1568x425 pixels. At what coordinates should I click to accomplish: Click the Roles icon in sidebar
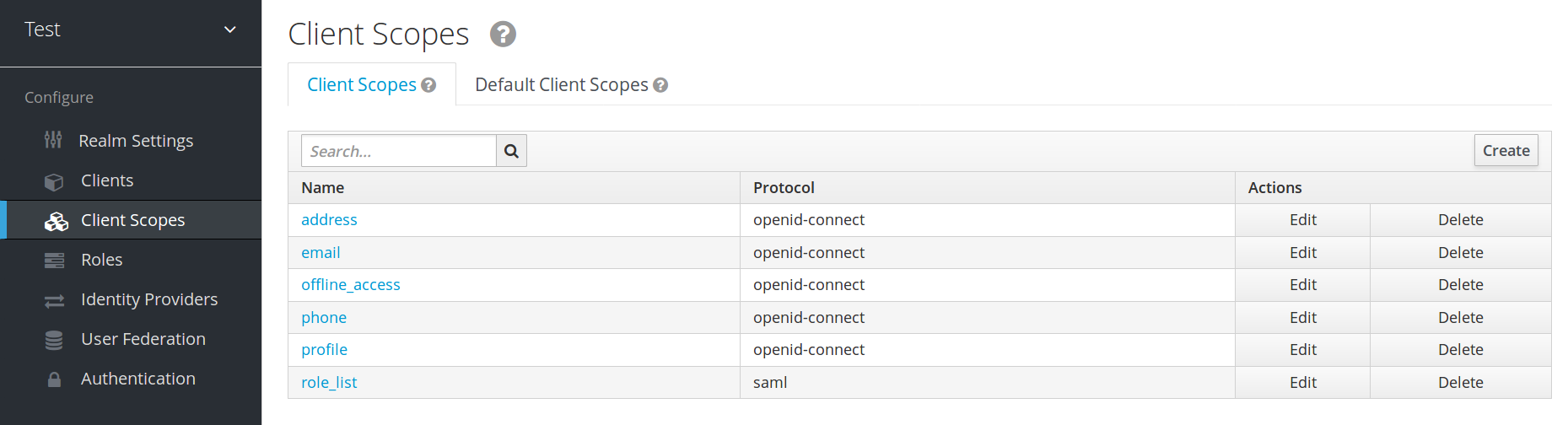click(54, 261)
